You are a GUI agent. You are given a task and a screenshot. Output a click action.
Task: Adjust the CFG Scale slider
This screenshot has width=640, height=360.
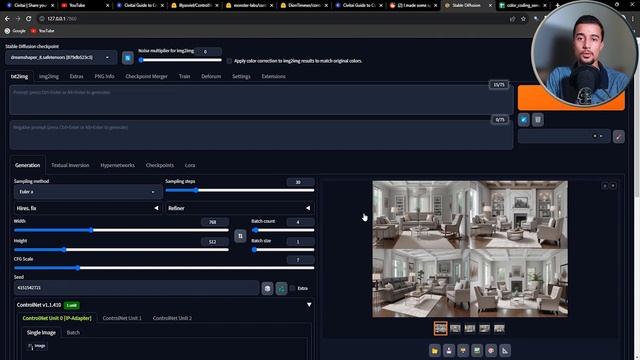click(x=164, y=268)
